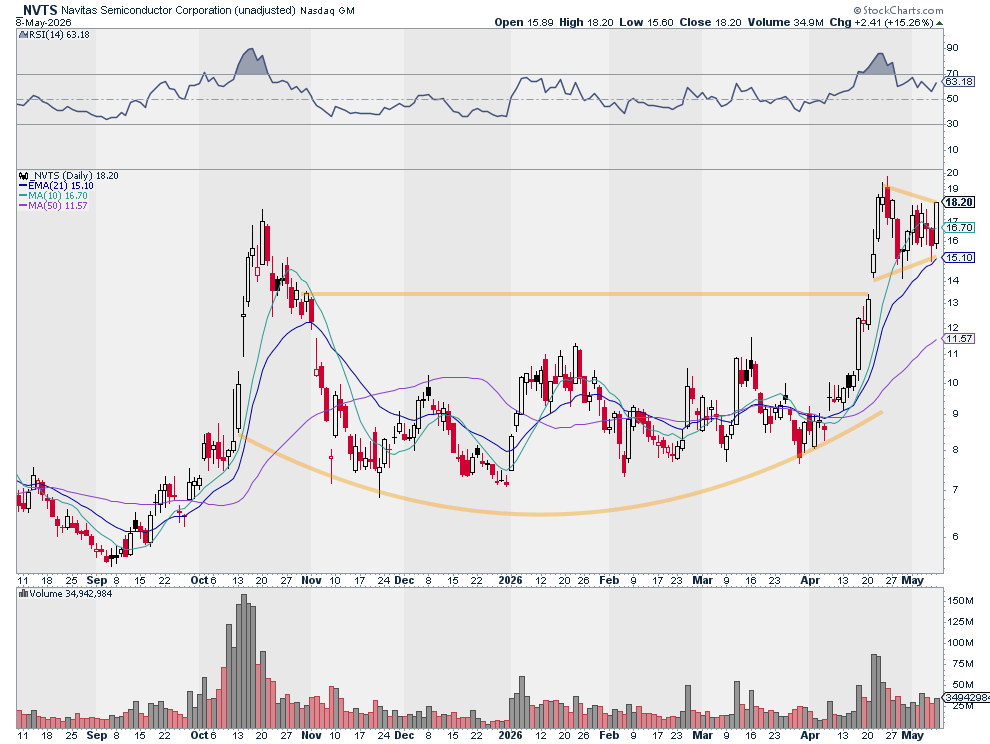Viewport: 990px width, 744px height.
Task: Click the volume bars icon beside Volume legend
Action: (23, 594)
